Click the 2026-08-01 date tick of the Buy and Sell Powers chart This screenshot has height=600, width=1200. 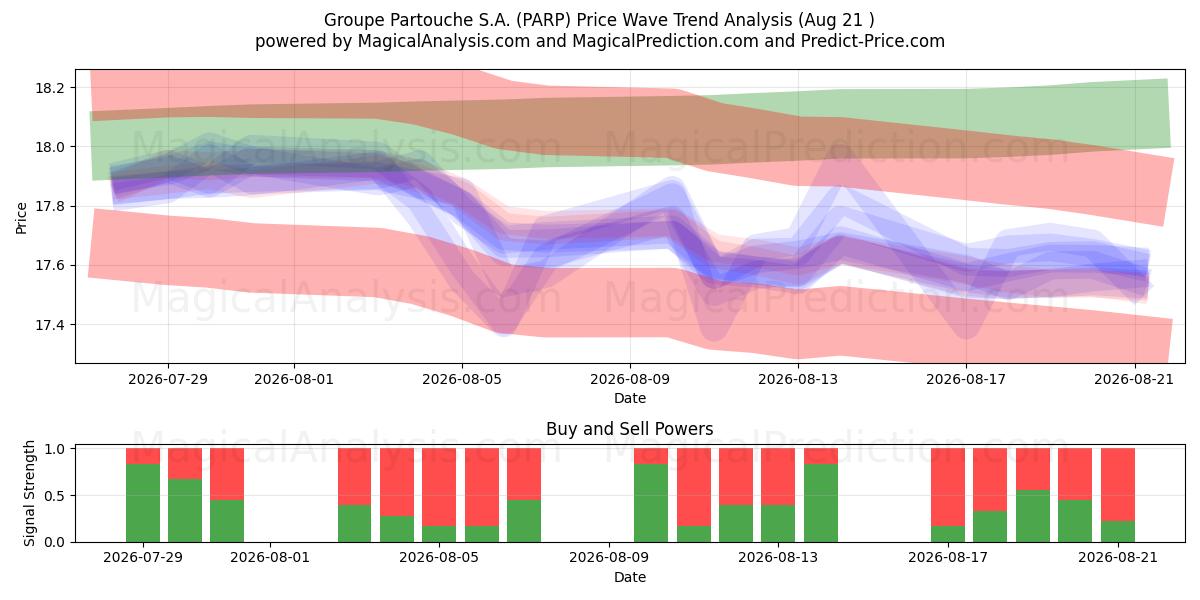(x=270, y=558)
